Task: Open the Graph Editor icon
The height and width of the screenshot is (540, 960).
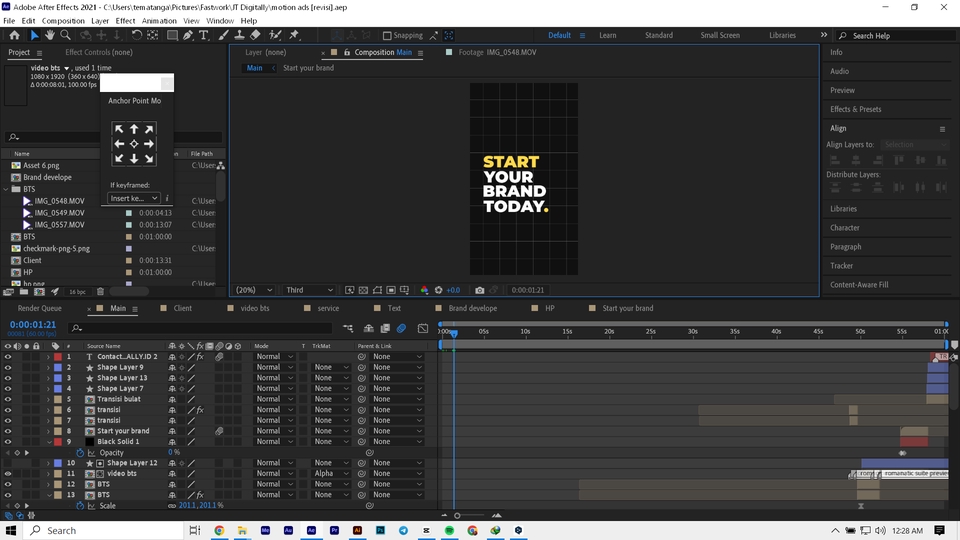Action: tap(423, 329)
